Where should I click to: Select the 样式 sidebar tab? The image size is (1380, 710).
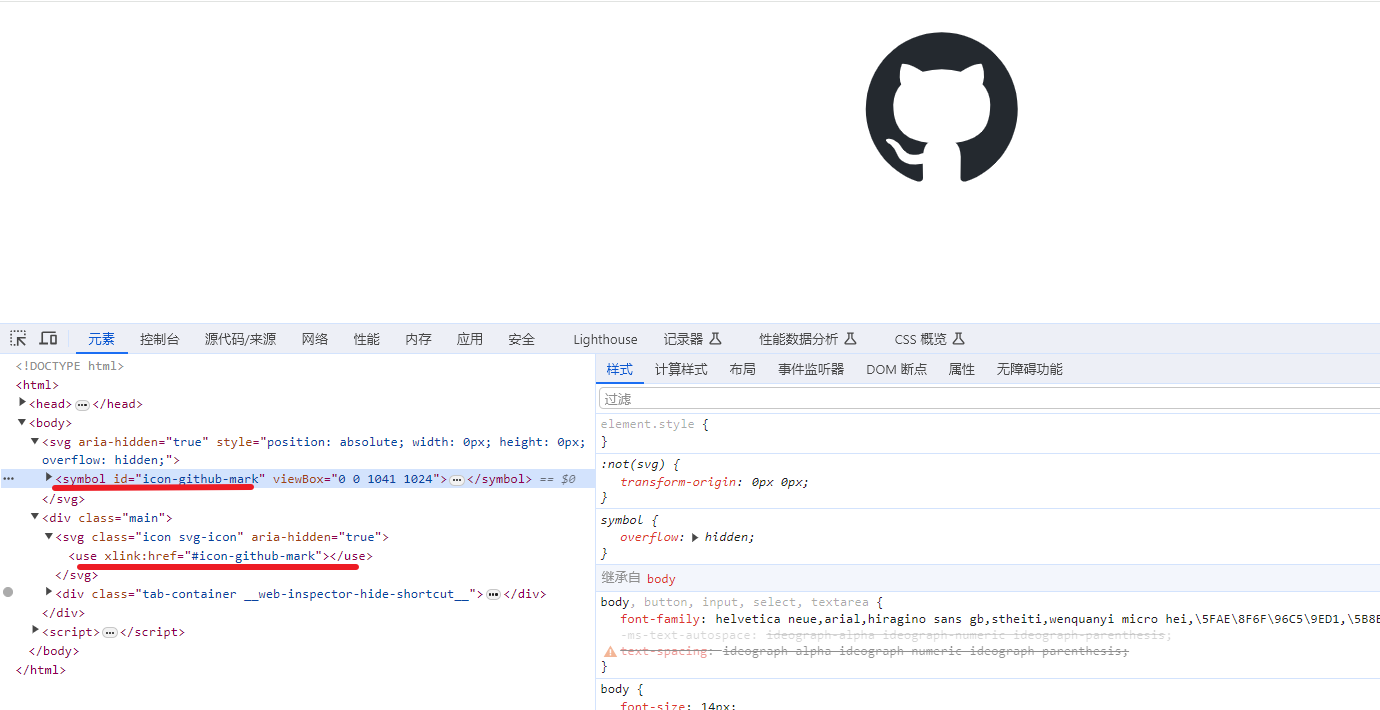(619, 369)
